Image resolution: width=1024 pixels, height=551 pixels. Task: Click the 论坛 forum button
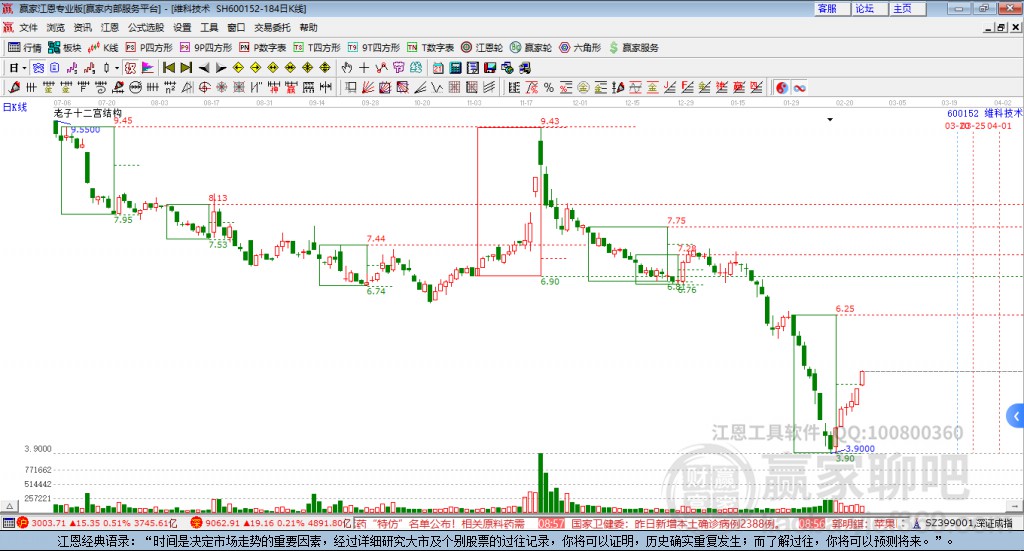864,8
